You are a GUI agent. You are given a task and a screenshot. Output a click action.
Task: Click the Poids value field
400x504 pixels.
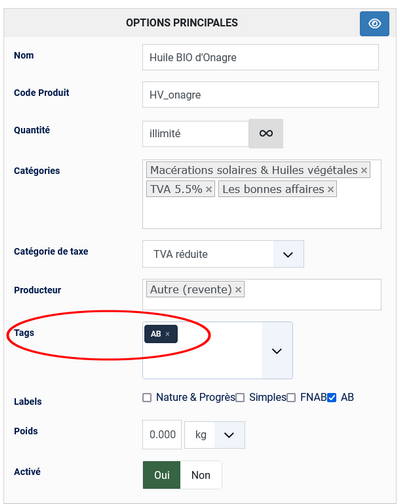(x=162, y=435)
